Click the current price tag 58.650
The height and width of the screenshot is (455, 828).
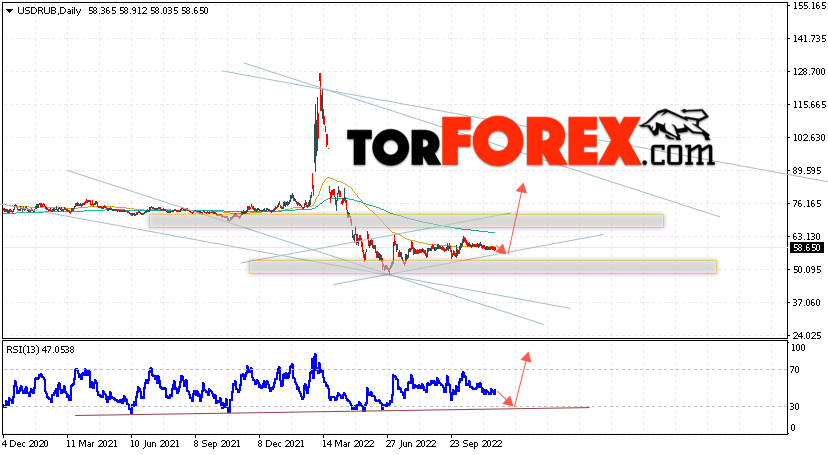coord(806,248)
